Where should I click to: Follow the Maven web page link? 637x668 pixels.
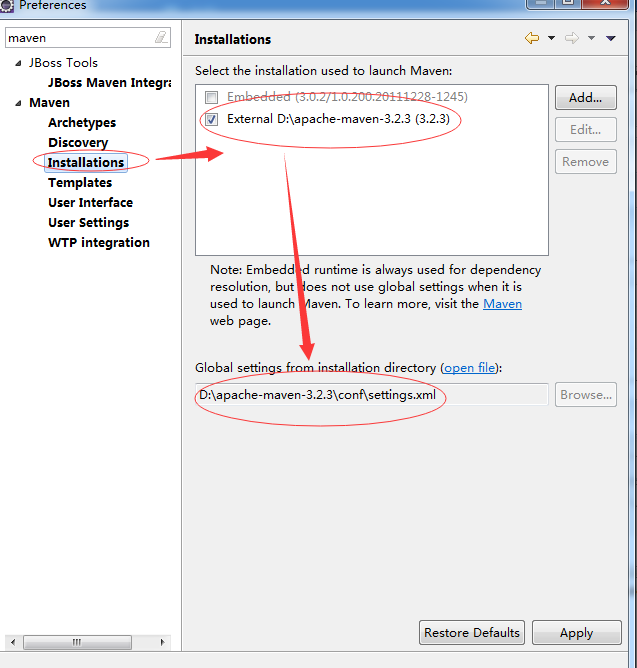[502, 304]
